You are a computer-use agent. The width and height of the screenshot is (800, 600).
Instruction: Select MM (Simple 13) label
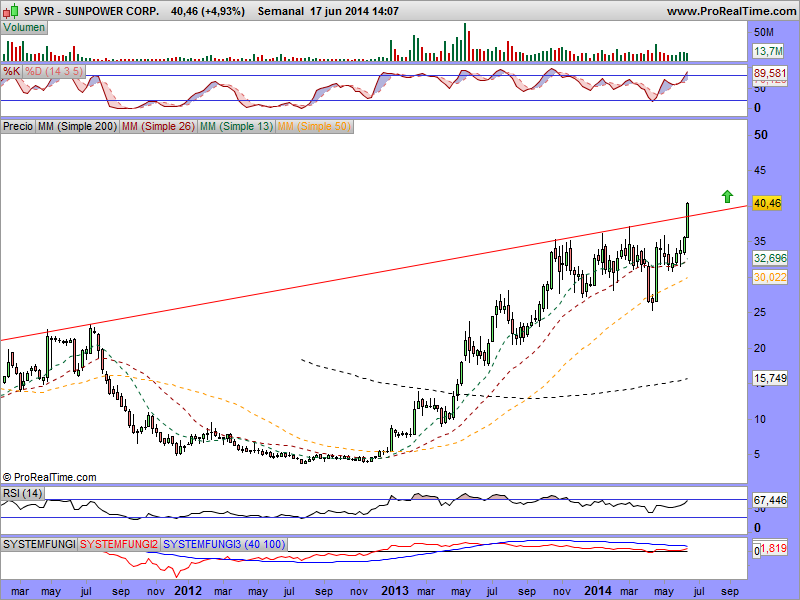[236, 126]
